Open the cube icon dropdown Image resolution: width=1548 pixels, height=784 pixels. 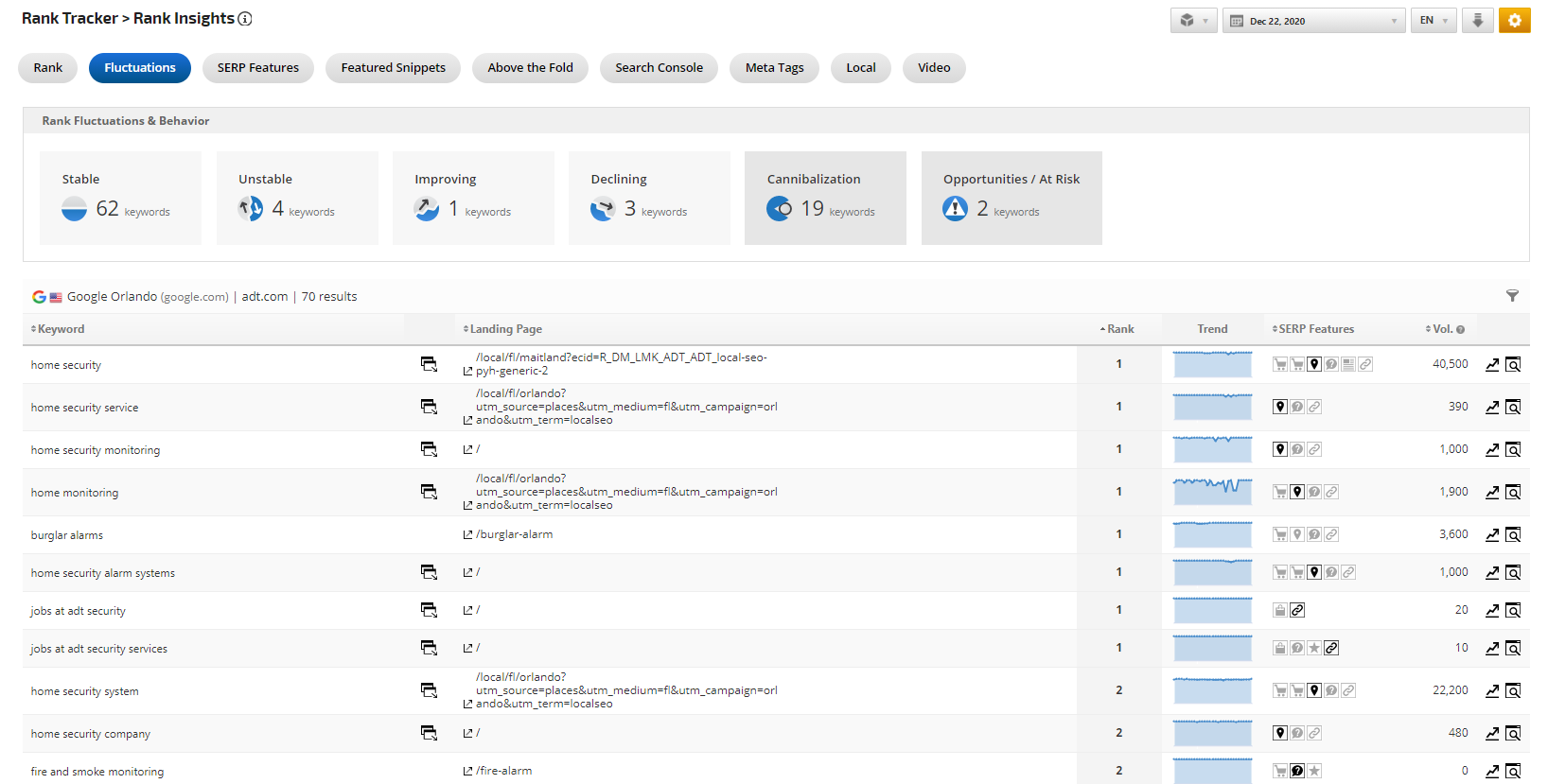[1193, 21]
